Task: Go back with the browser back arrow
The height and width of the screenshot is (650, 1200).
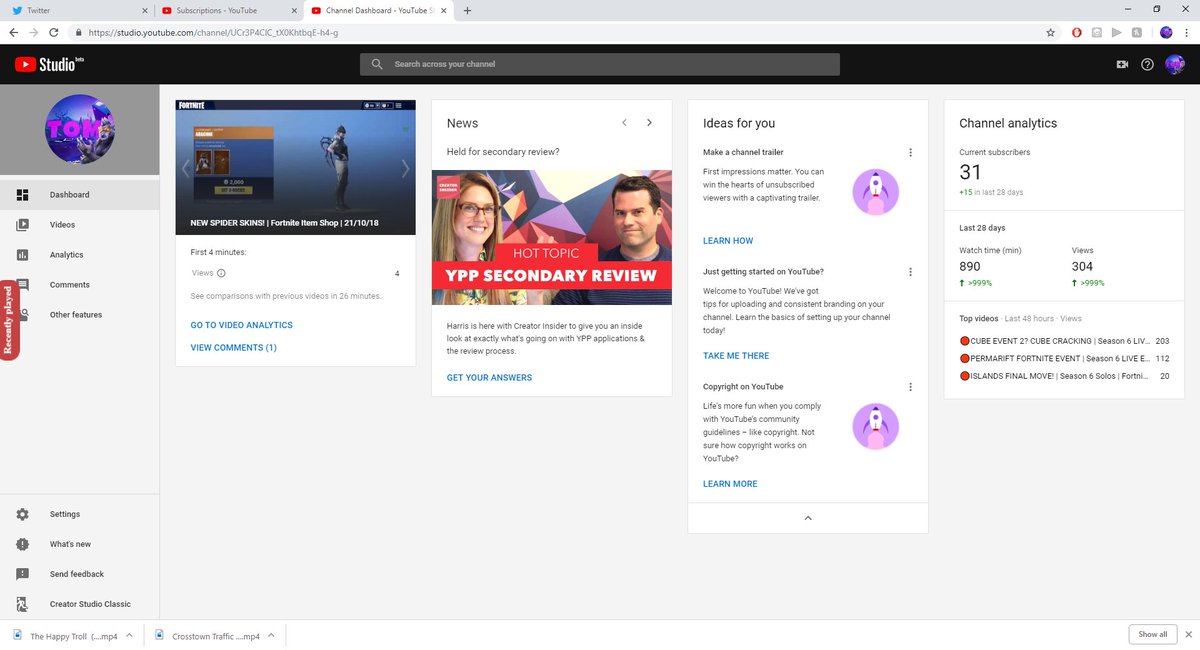Action: 13,32
